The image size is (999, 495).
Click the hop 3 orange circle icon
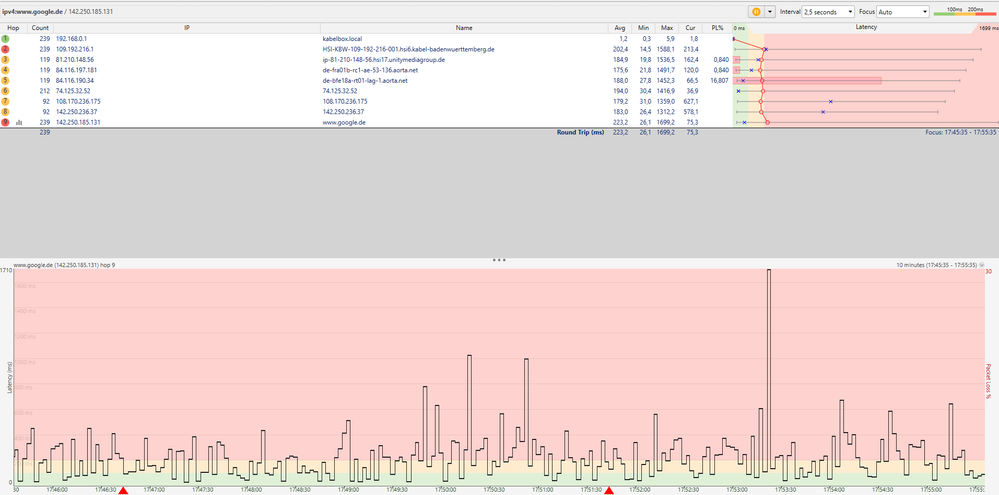click(6, 59)
